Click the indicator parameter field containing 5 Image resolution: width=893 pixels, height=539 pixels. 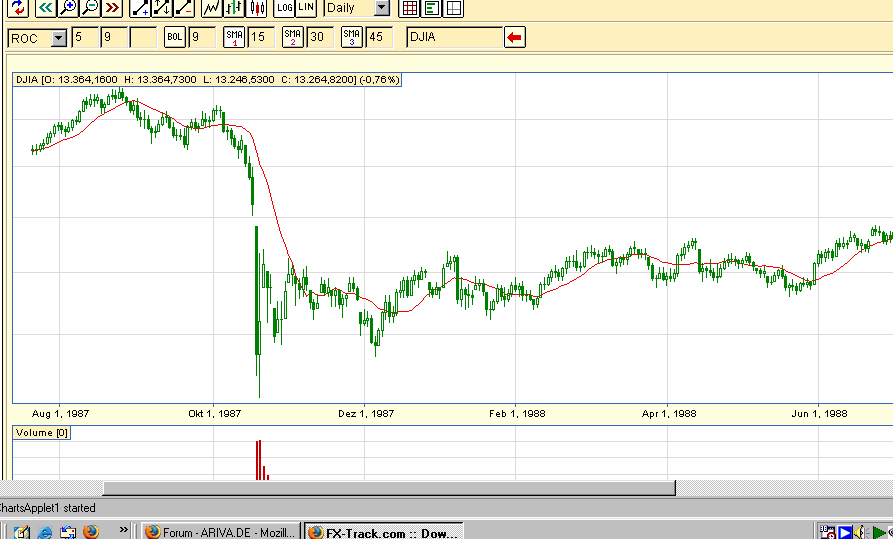[85, 38]
